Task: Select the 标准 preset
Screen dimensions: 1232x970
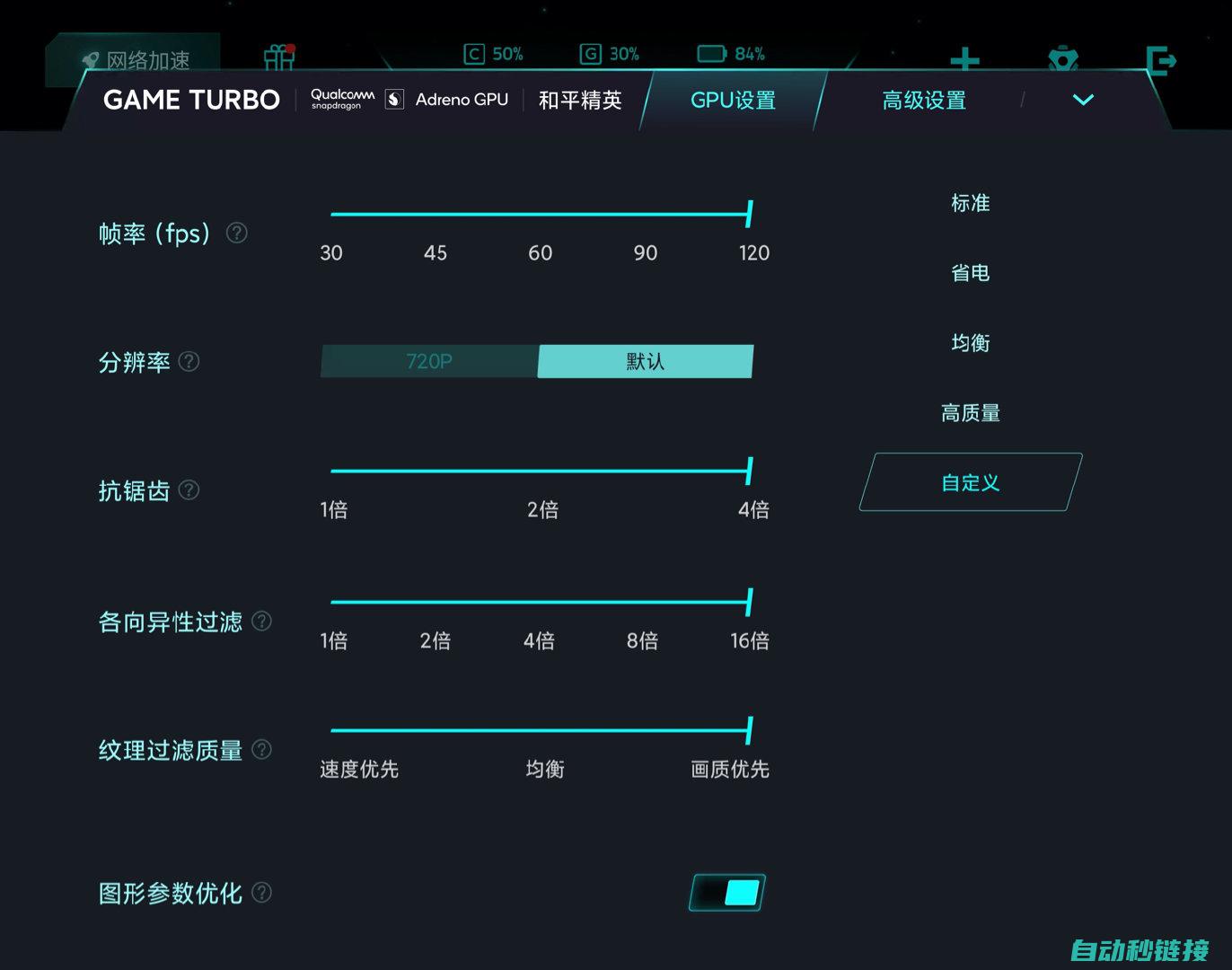Action: [971, 203]
